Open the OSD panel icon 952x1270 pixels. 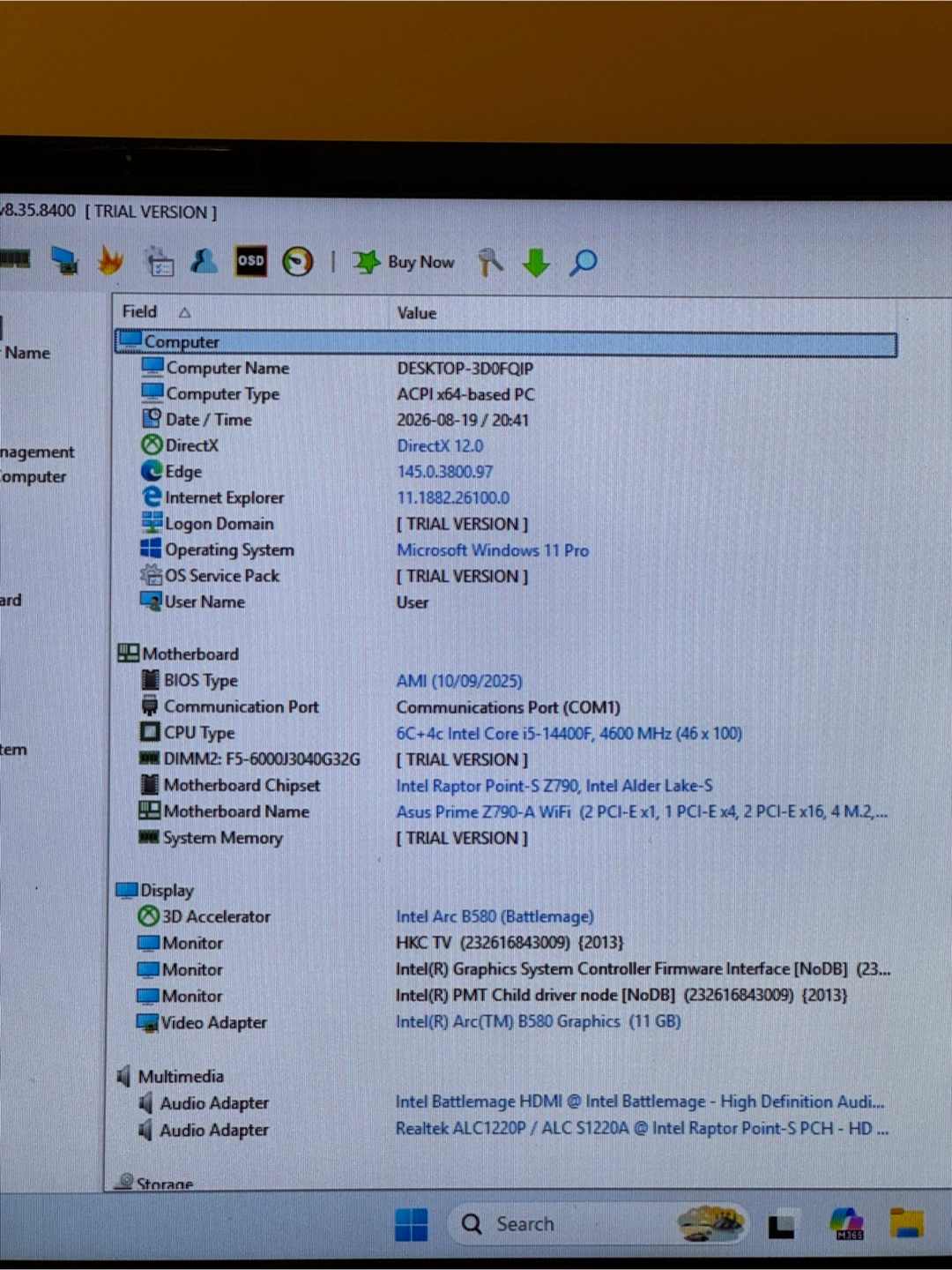251,261
